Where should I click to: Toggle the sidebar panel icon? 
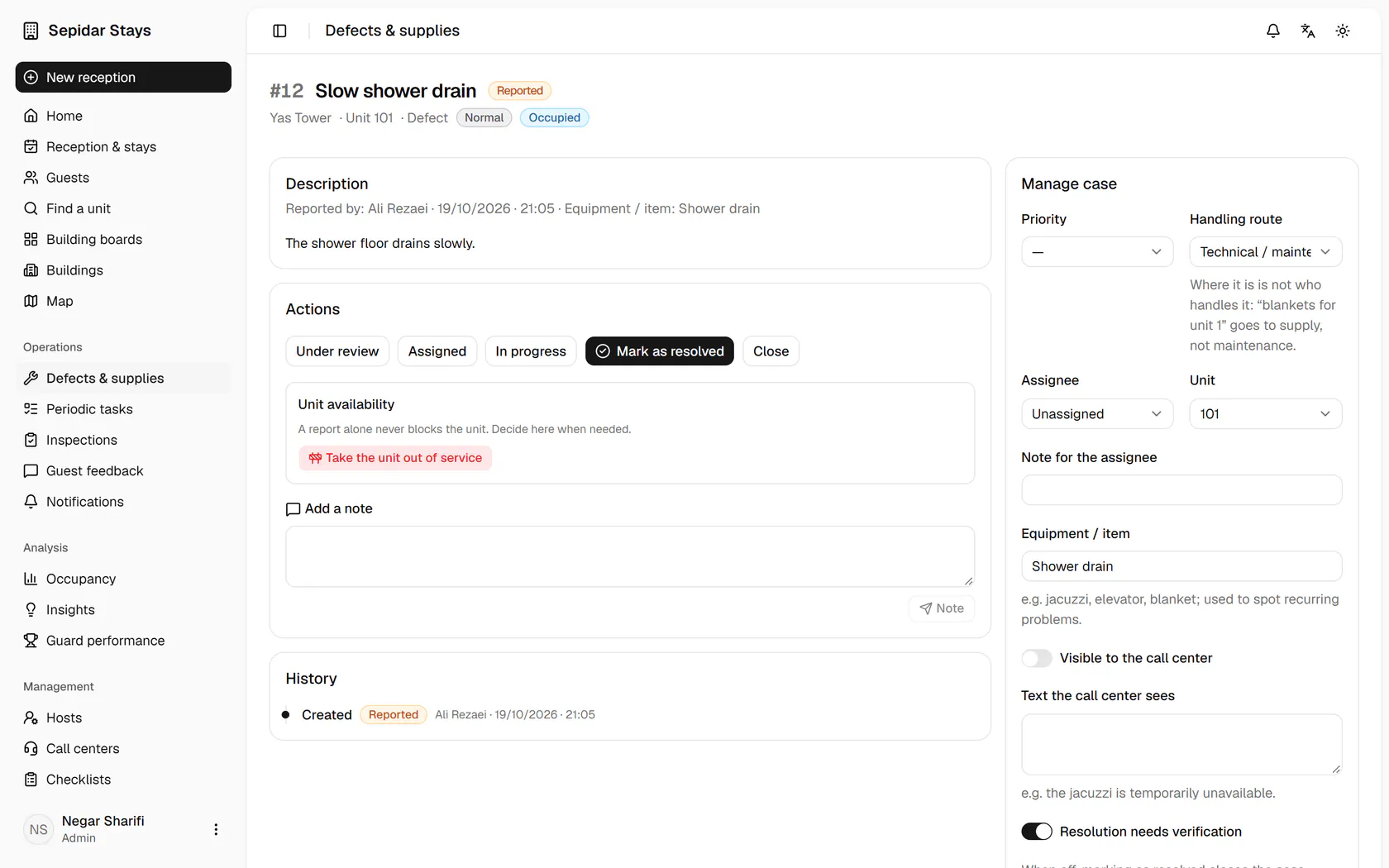pyautogui.click(x=279, y=31)
